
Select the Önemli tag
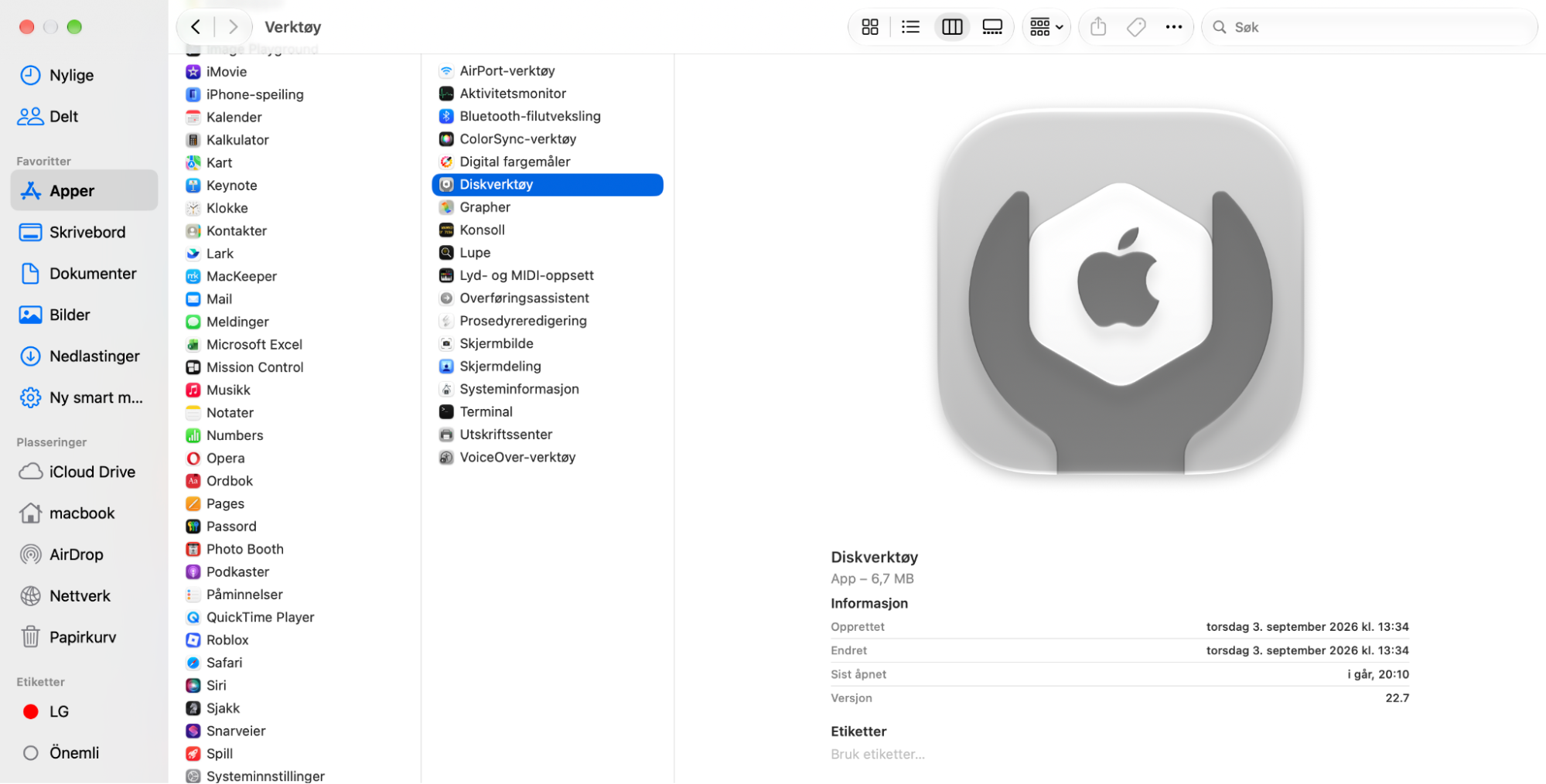point(84,752)
